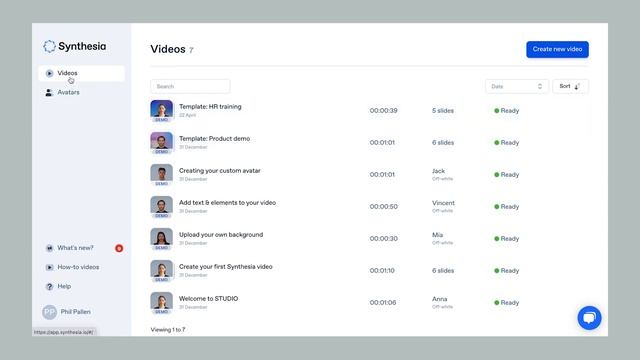Open the Date sort dropdown

[516, 87]
